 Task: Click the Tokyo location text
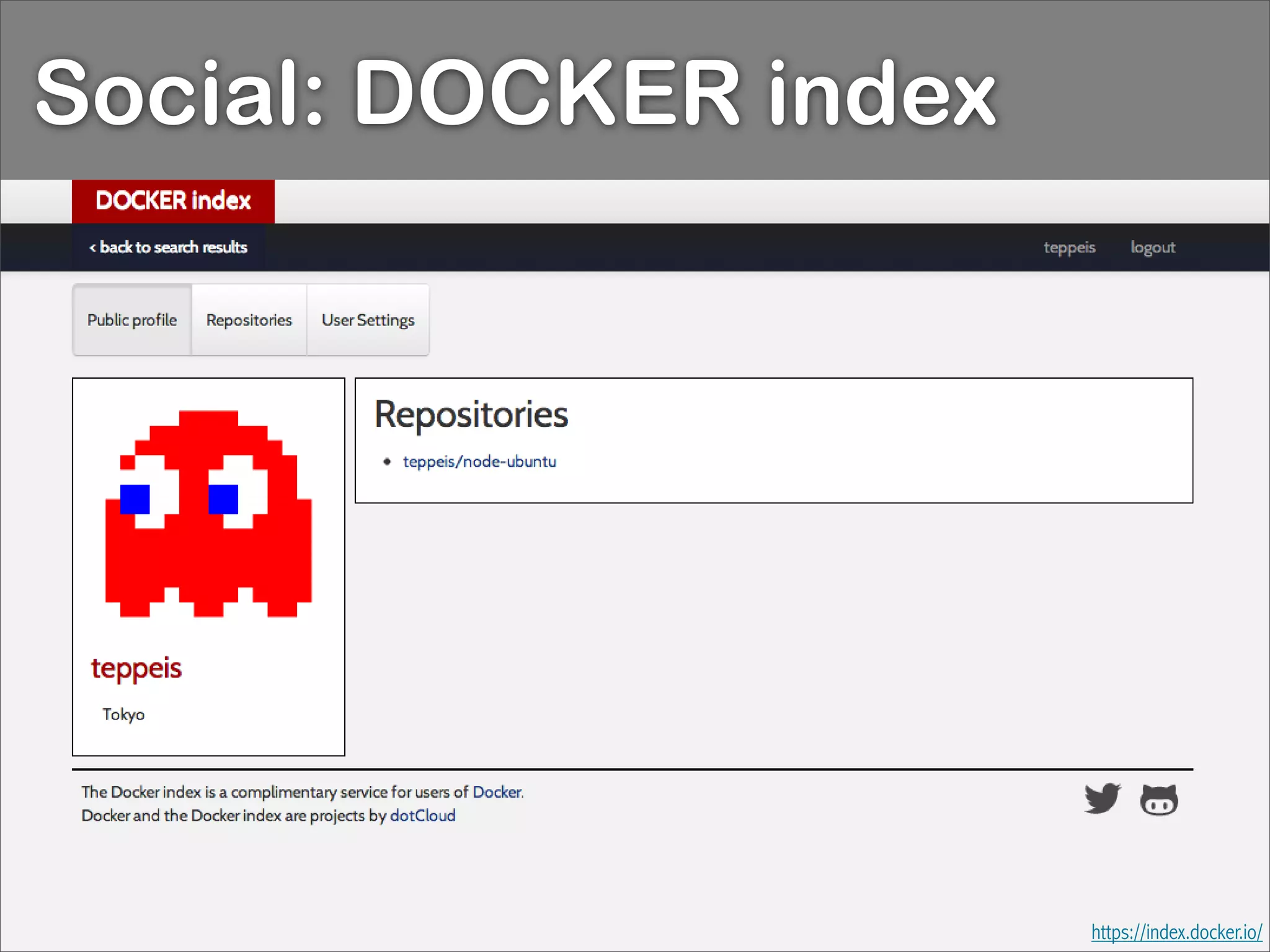[123, 715]
